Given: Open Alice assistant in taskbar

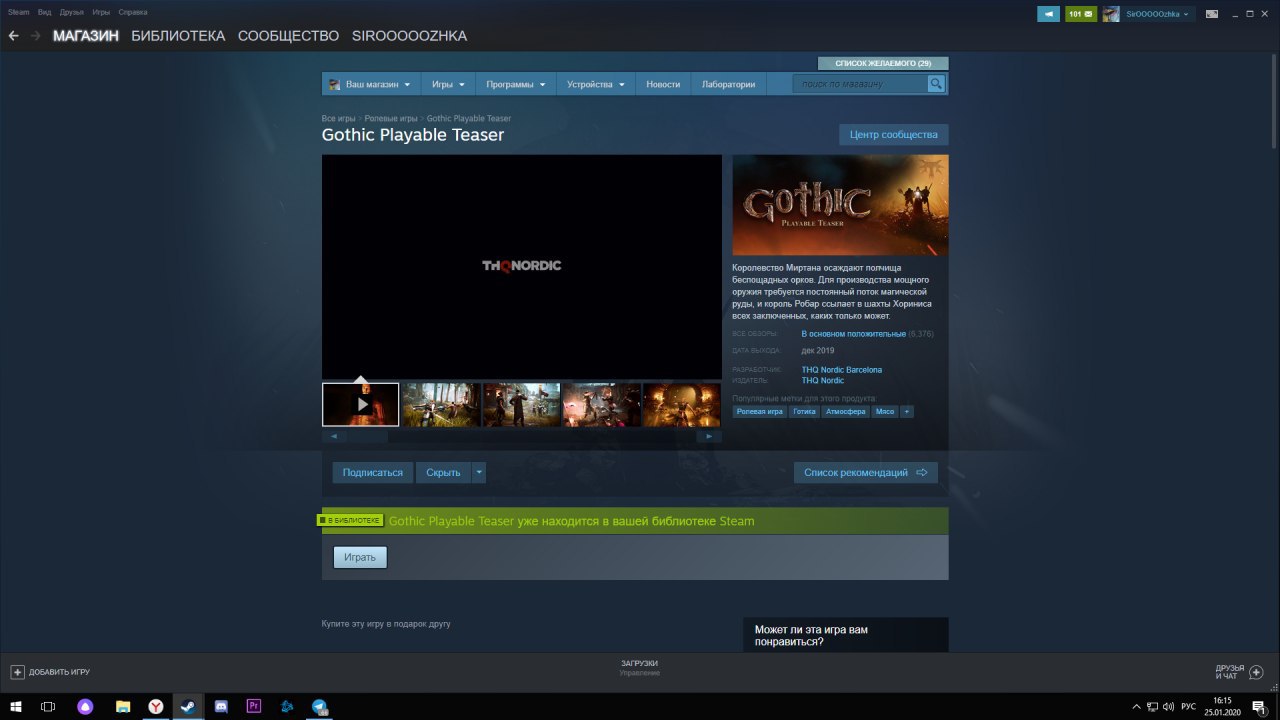Looking at the screenshot, I should pos(86,706).
